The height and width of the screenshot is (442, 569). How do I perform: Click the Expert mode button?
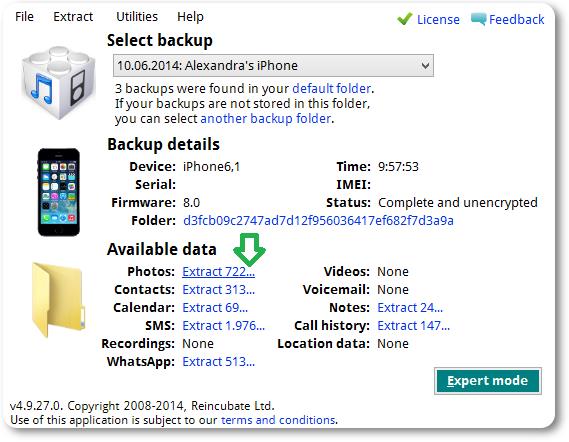pos(488,381)
